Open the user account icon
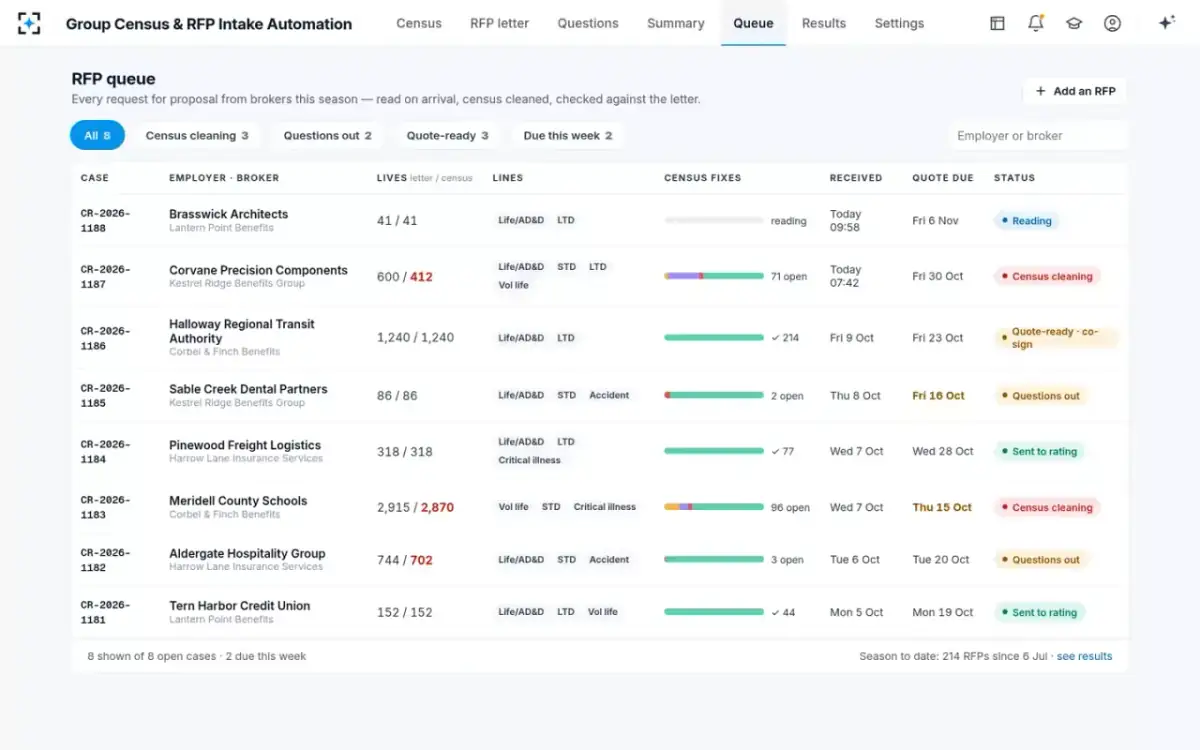Image resolution: width=1200 pixels, height=750 pixels. pos(1112,23)
